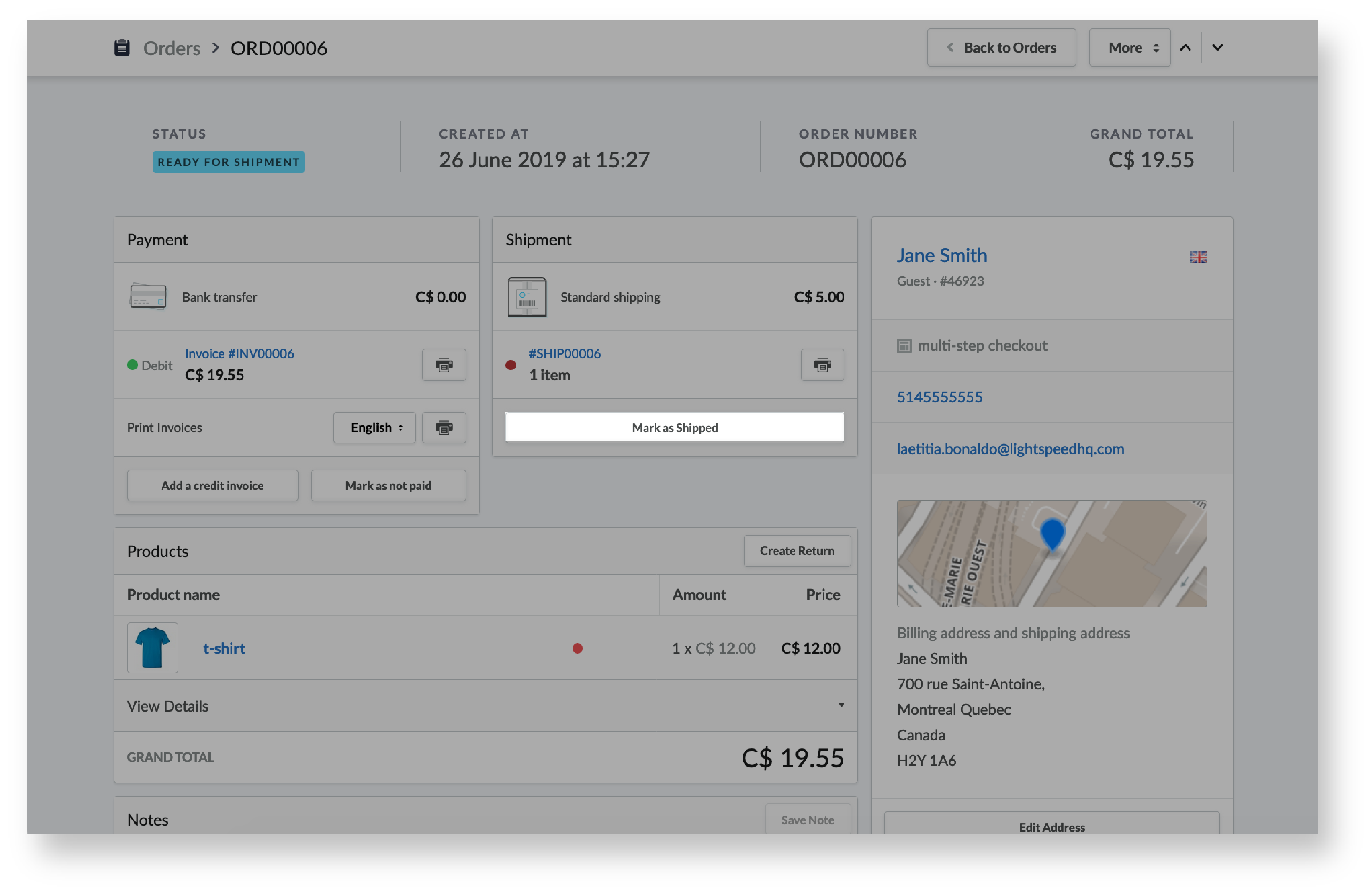
Task: Click the Price column header
Action: click(823, 595)
